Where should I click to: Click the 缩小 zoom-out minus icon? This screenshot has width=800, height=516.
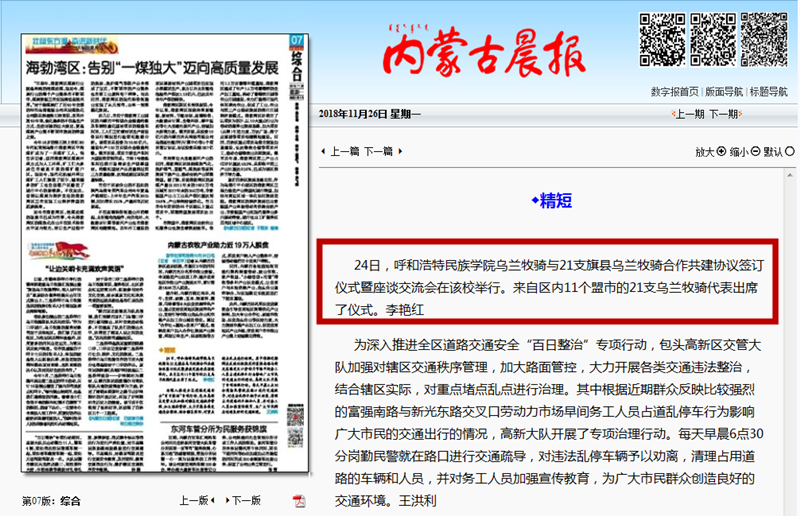(755, 152)
